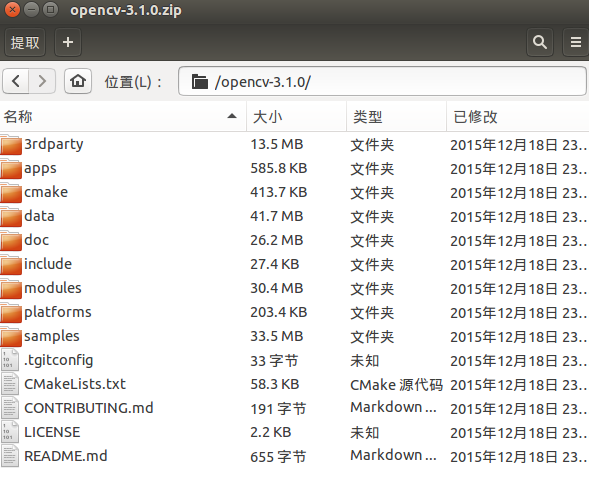589x493 pixels.
Task: Select the include folder name
Action: coord(48,264)
